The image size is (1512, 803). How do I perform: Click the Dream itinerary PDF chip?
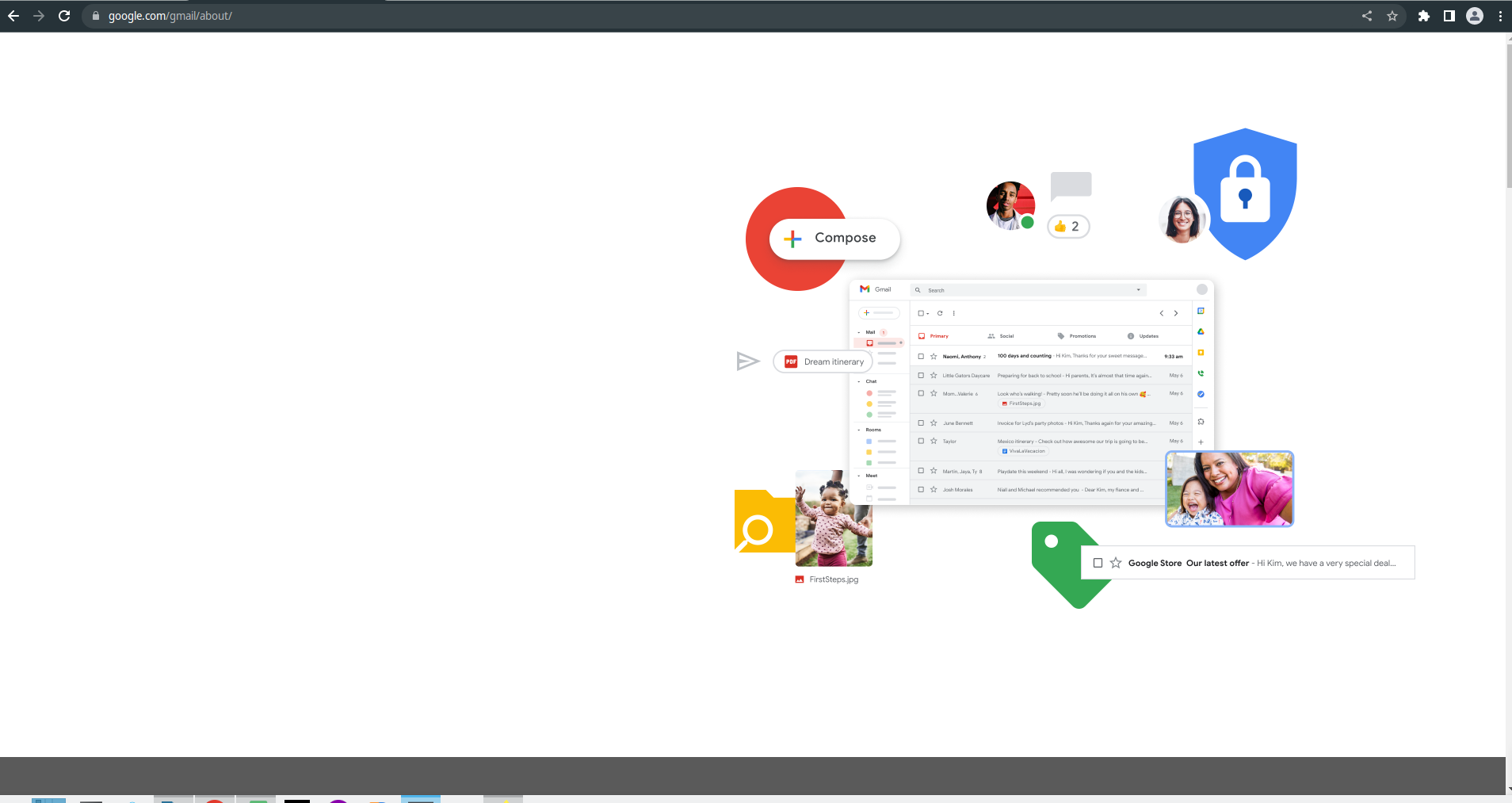(823, 361)
